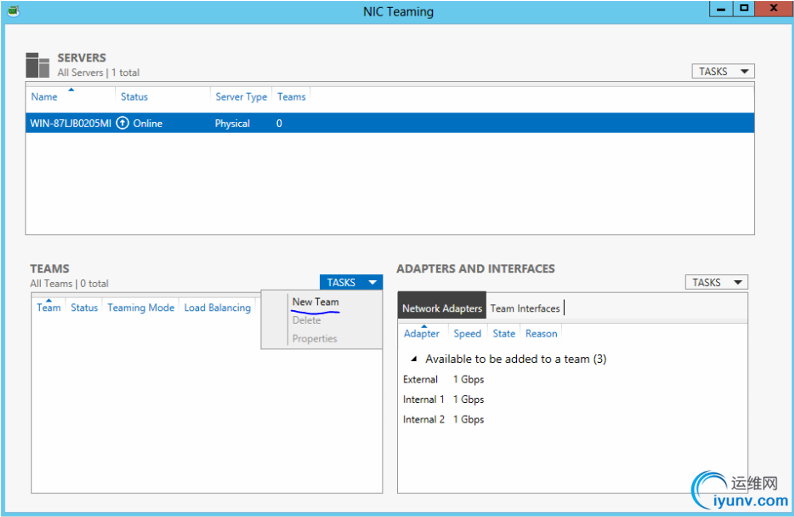Viewport: 794px width, 517px height.
Task: Choose New Team from the tasks menu
Action: [315, 302]
